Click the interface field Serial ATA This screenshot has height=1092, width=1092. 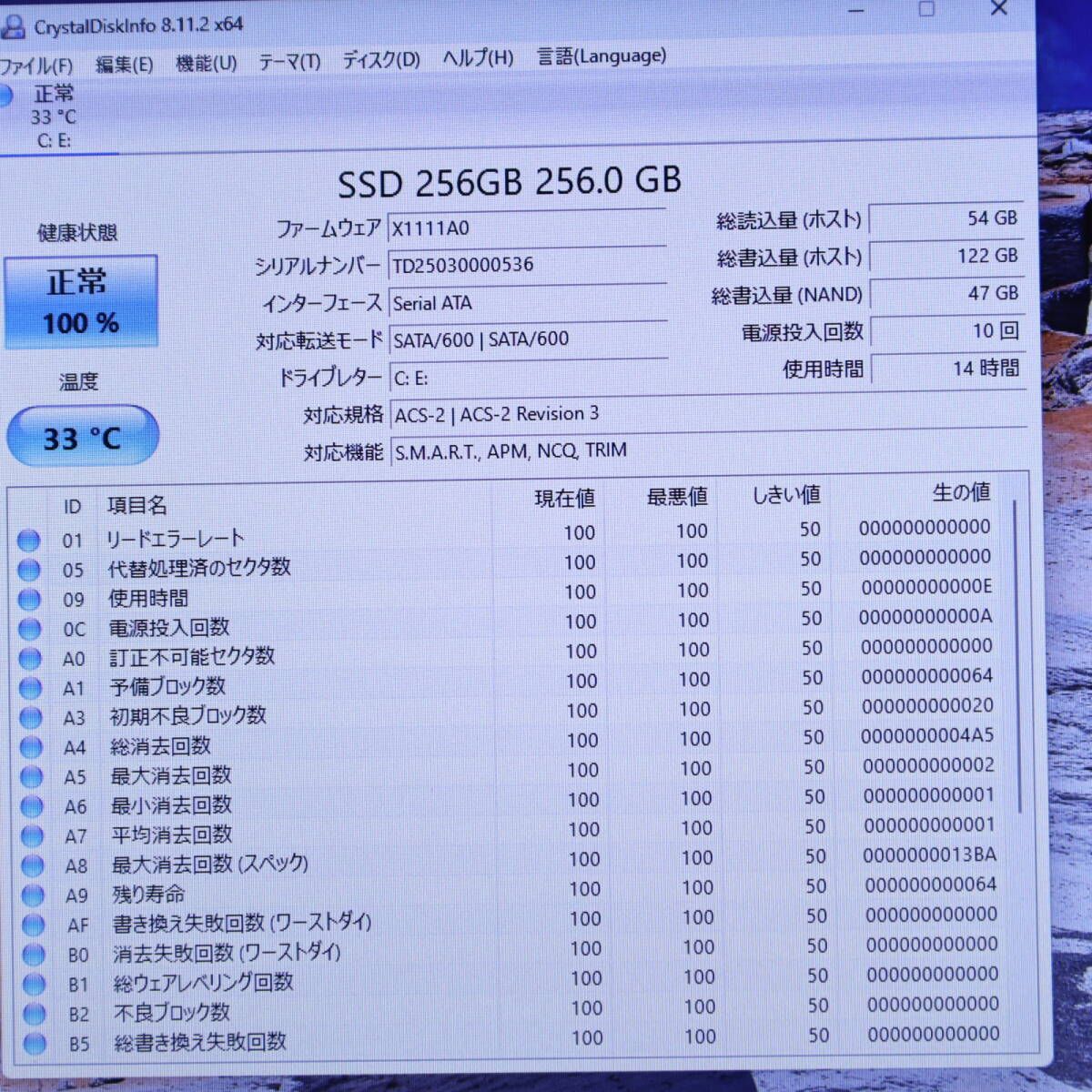(x=527, y=302)
